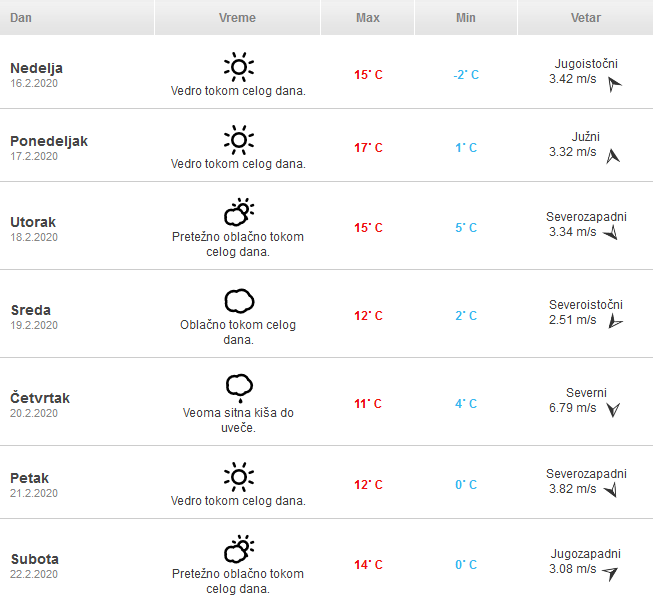Viewport: 653px width, 600px height.
Task: Click the Max column header
Action: [x=367, y=18]
